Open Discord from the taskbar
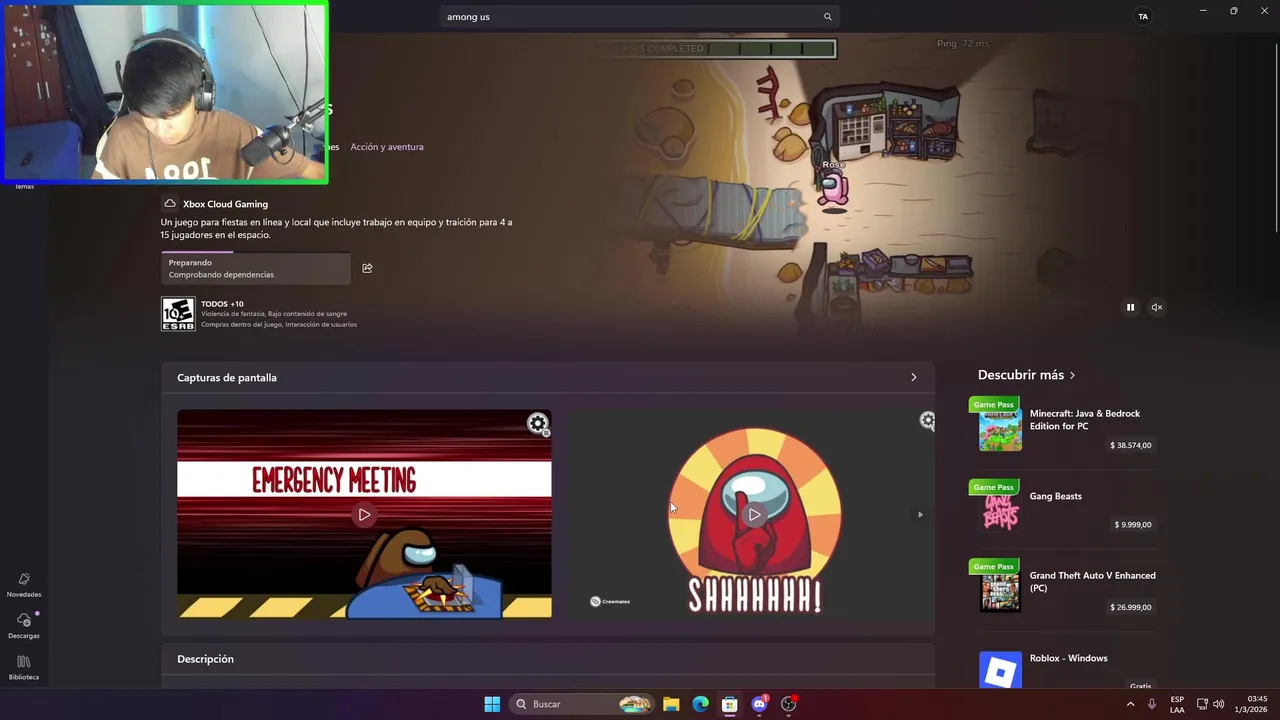Viewport: 1280px width, 720px height. coord(759,704)
